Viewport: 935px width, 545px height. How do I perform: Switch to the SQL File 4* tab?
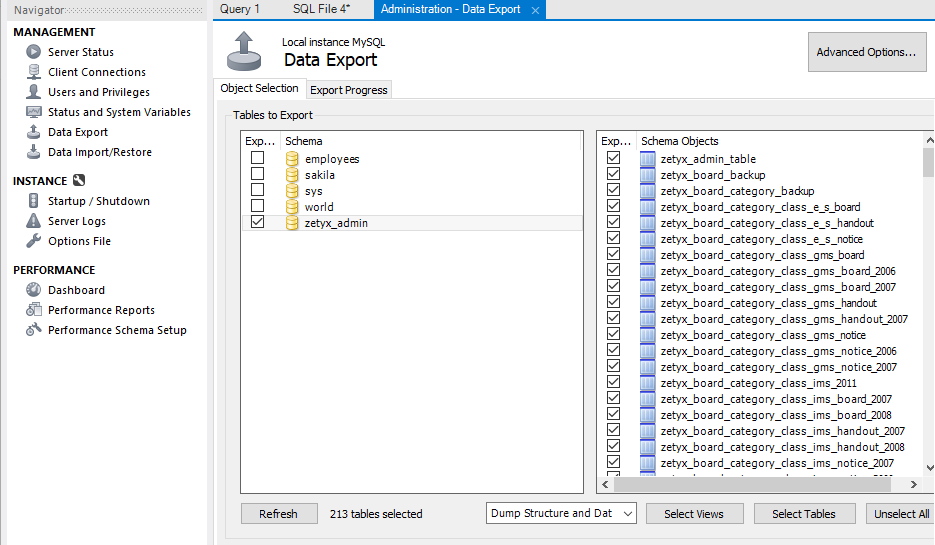pyautogui.click(x=321, y=9)
